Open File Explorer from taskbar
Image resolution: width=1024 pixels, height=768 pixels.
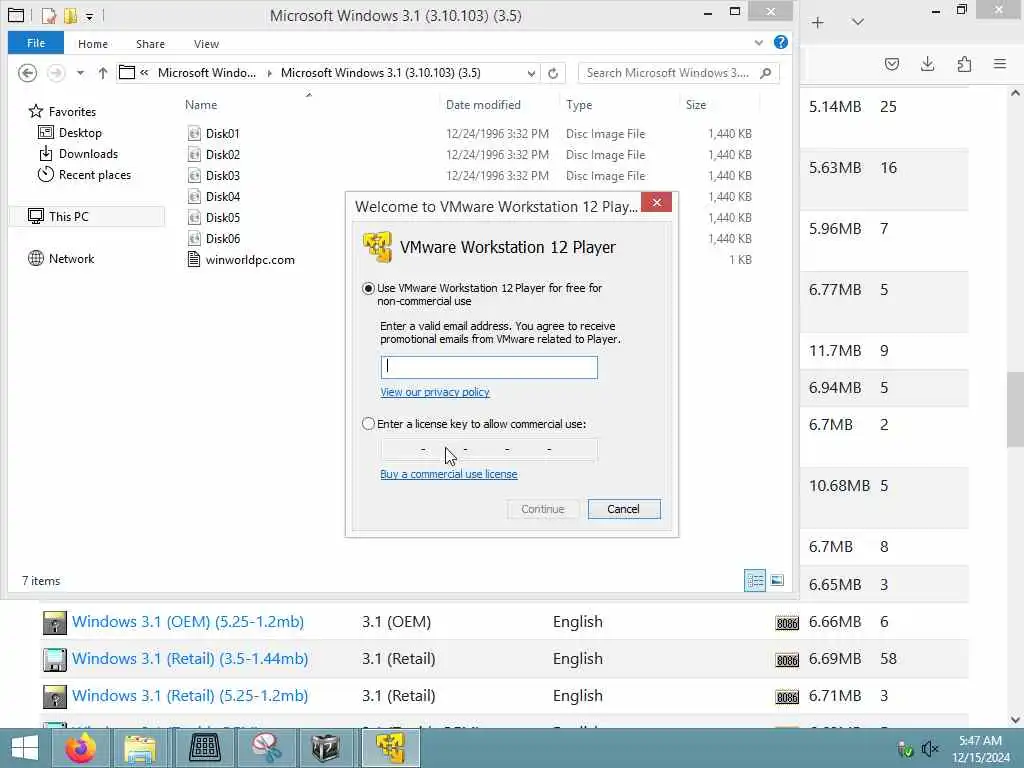(140, 748)
